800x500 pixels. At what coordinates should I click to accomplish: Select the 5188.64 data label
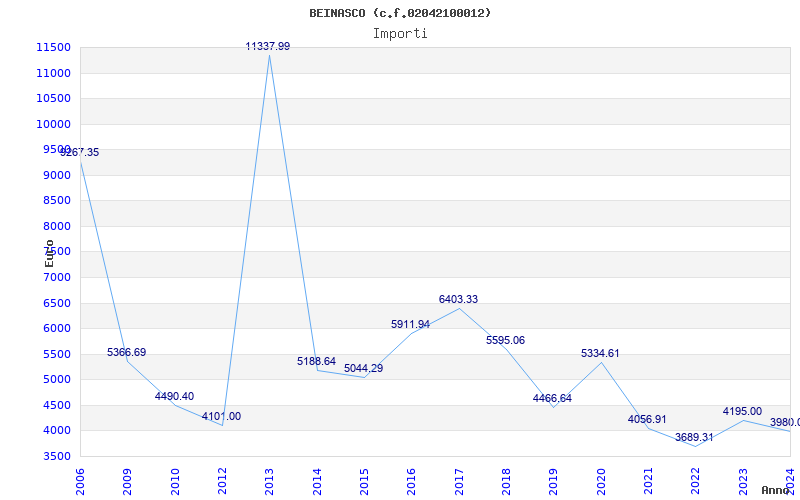316,361
